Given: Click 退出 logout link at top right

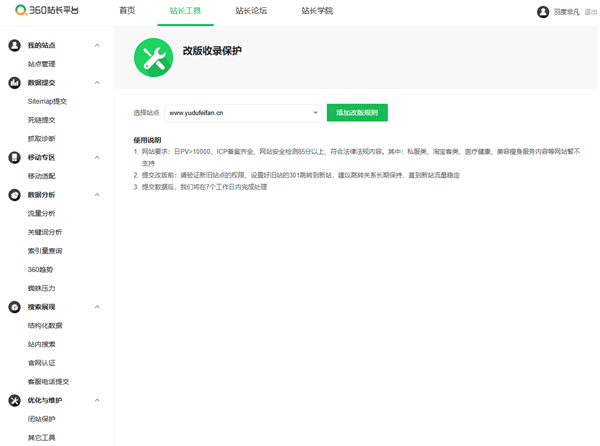Looking at the screenshot, I should pyautogui.click(x=591, y=12).
